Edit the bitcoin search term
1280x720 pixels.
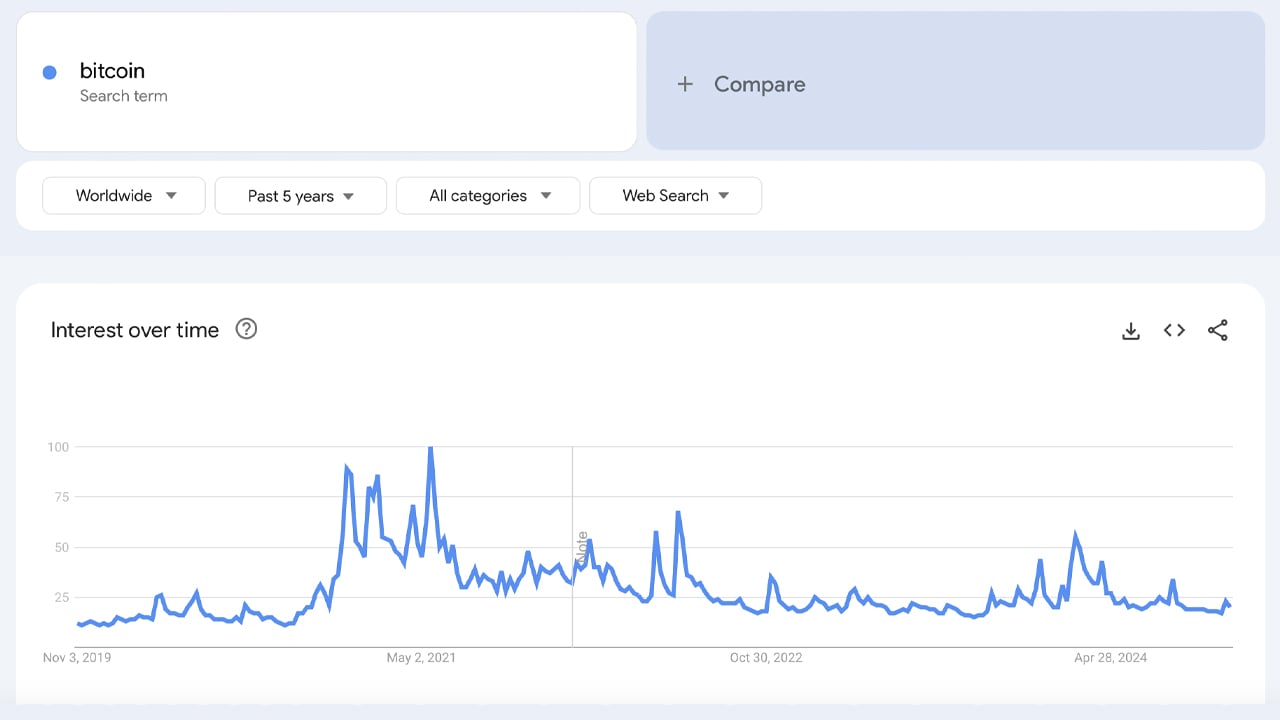click(112, 71)
